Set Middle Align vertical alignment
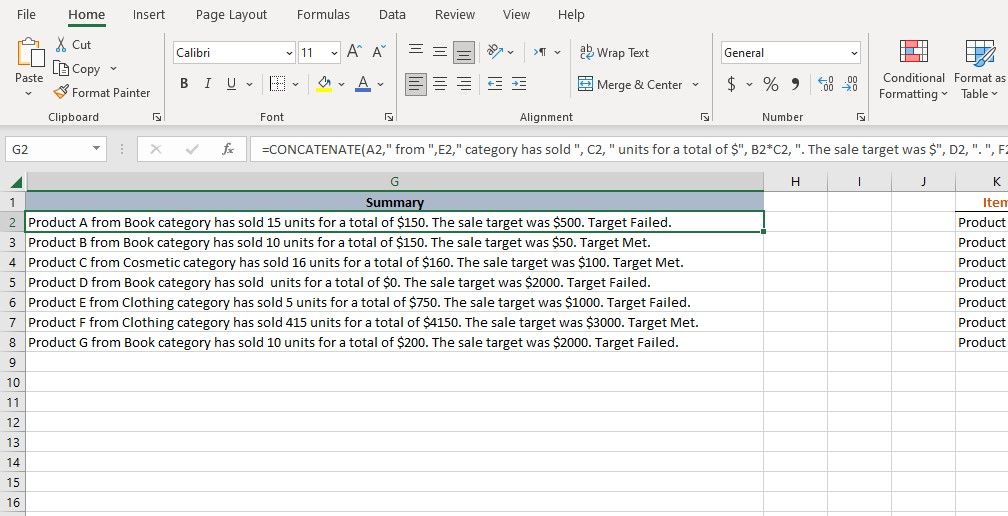The height and width of the screenshot is (516, 1008). tap(440, 51)
